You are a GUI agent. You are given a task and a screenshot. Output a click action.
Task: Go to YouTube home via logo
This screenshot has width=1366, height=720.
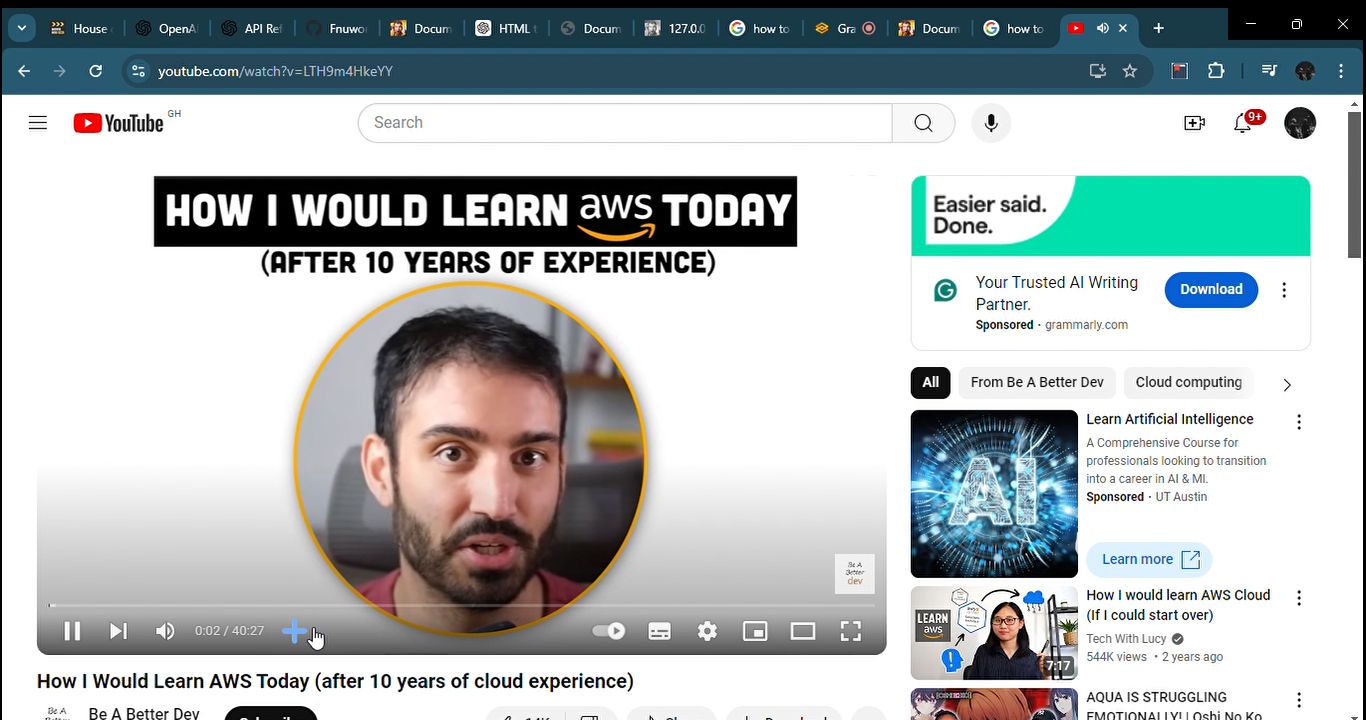(x=118, y=123)
